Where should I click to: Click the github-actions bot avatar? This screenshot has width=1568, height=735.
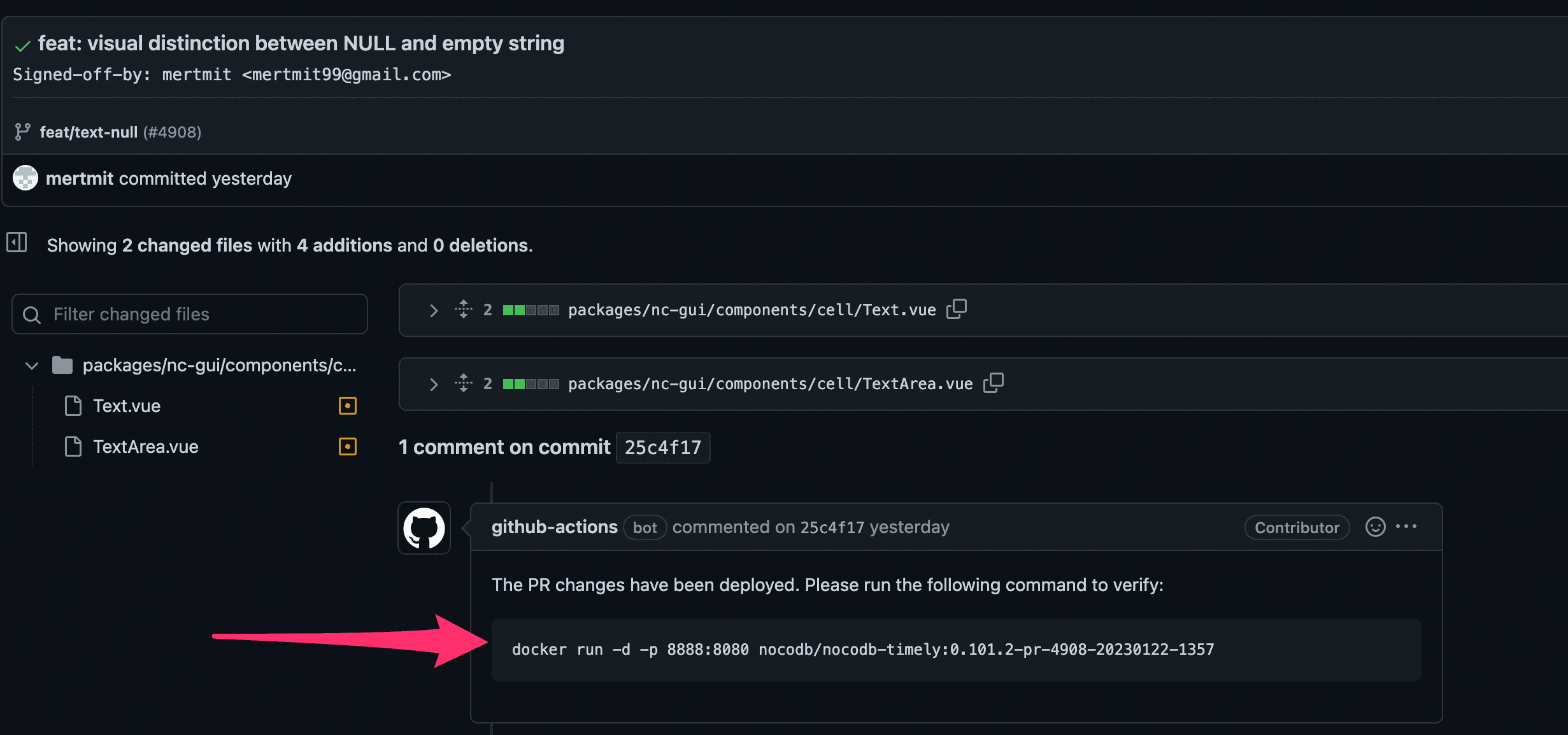tap(424, 528)
